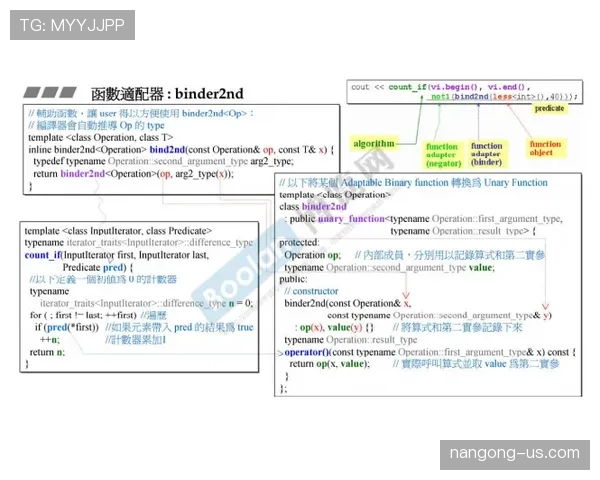Click 'count_if(InputIterator first, InputIterator last,'
Screen dimensions: 600x480
pyautogui.click(x=117, y=255)
